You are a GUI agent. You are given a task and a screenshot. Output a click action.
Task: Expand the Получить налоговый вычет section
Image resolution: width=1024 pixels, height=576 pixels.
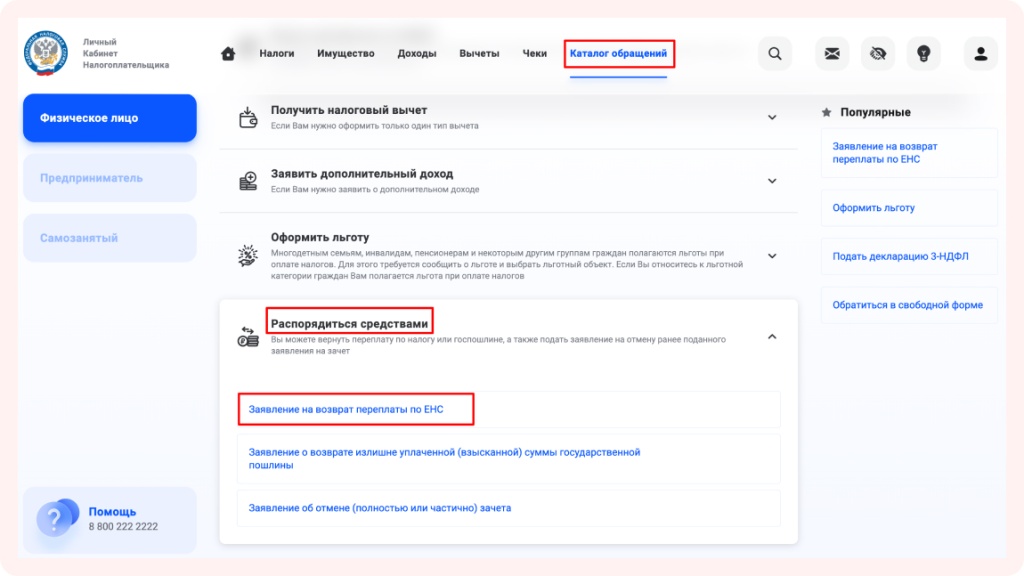772,118
